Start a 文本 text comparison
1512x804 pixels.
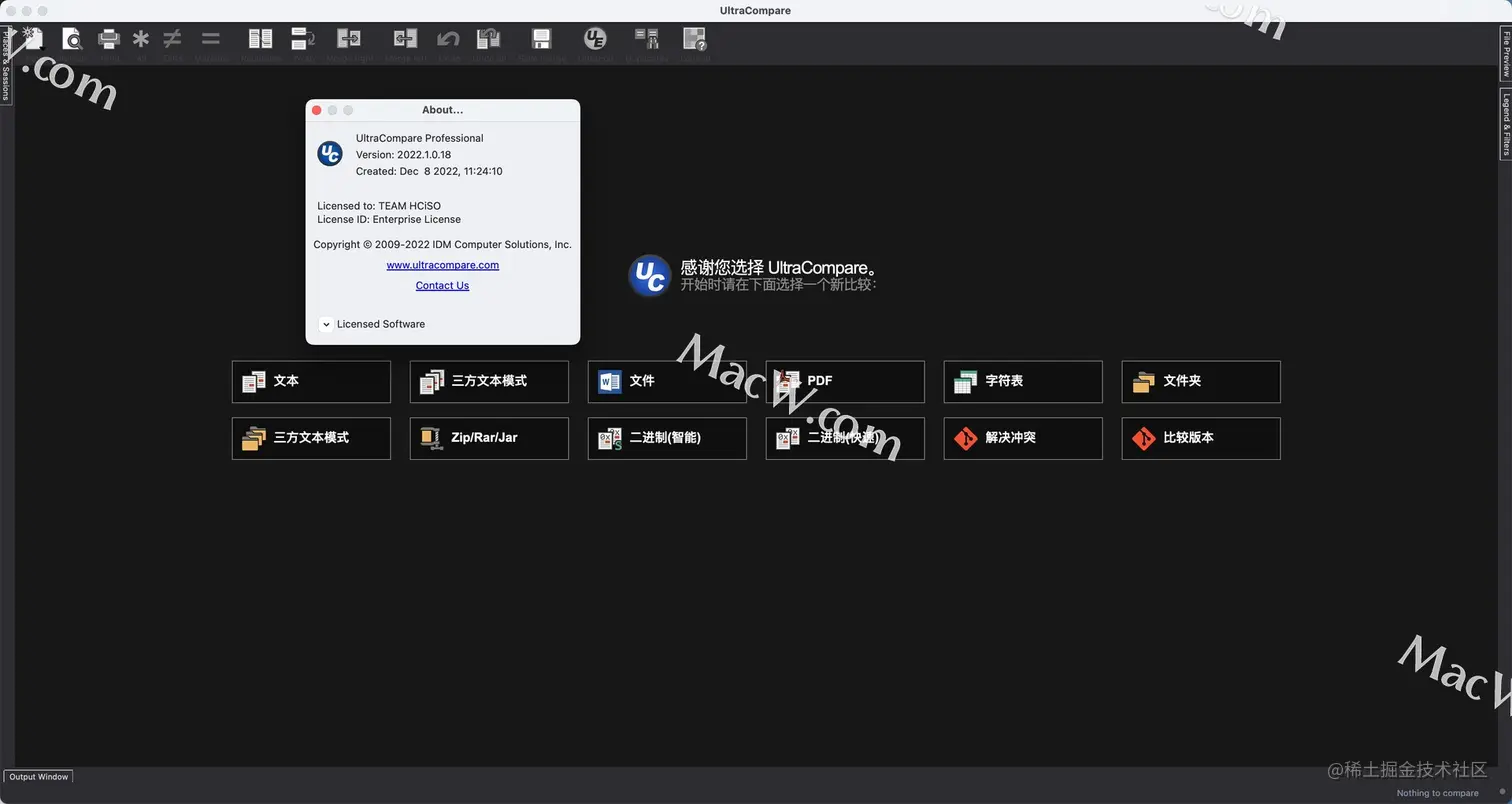tap(311, 381)
